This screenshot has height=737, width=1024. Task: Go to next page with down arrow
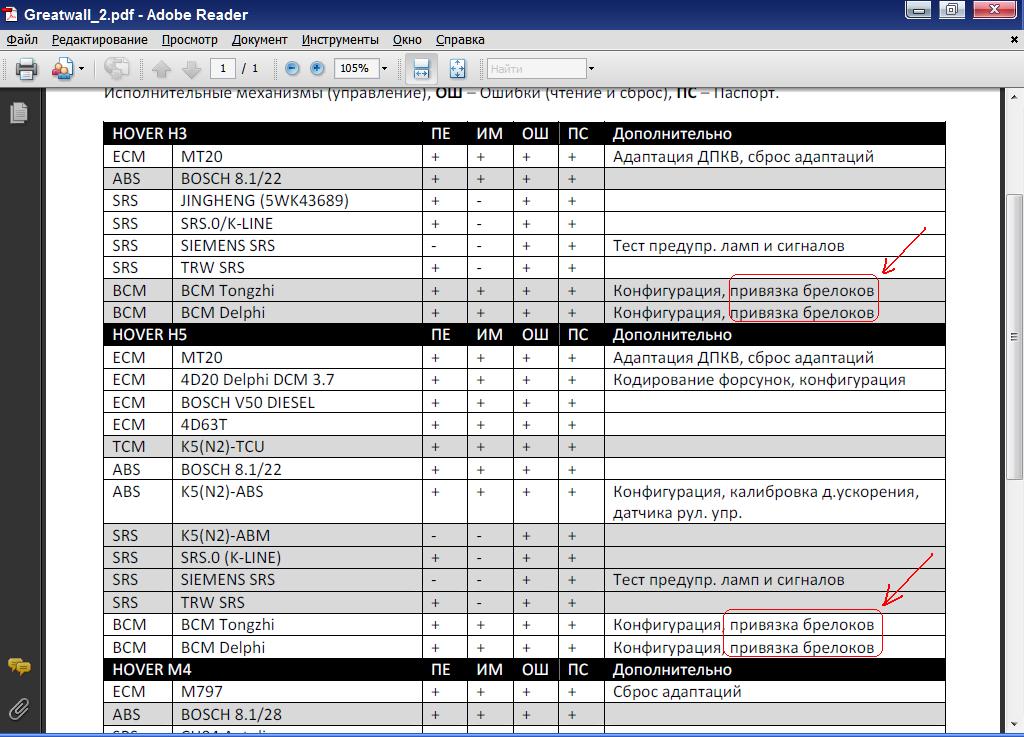click(191, 69)
